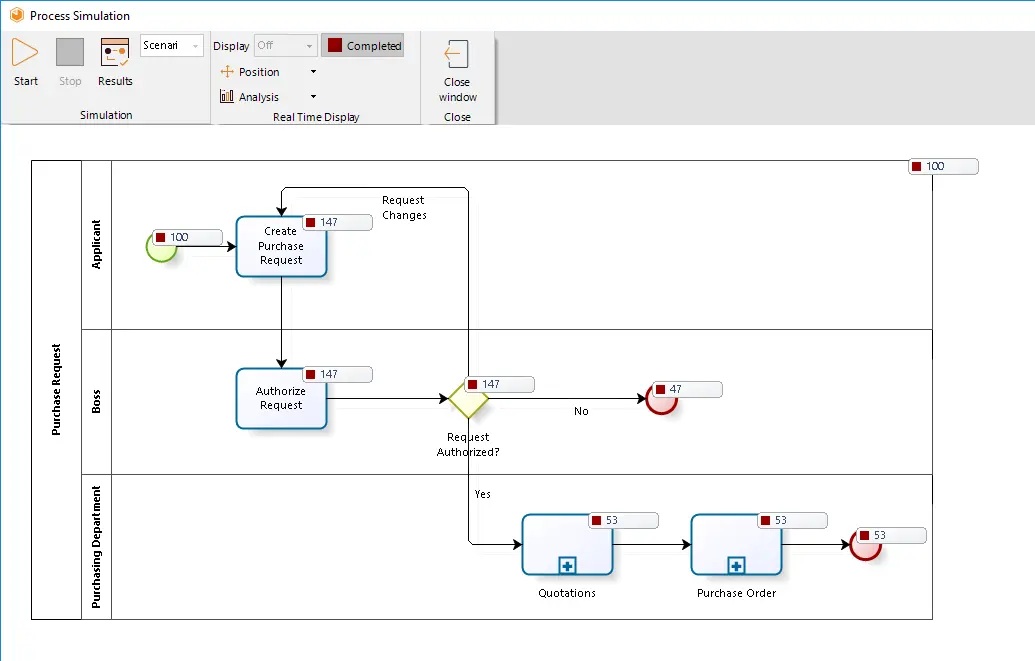Screen dimensions: 1035x661
Task: Select the Request Authorized gateway diamond
Action: point(468,399)
